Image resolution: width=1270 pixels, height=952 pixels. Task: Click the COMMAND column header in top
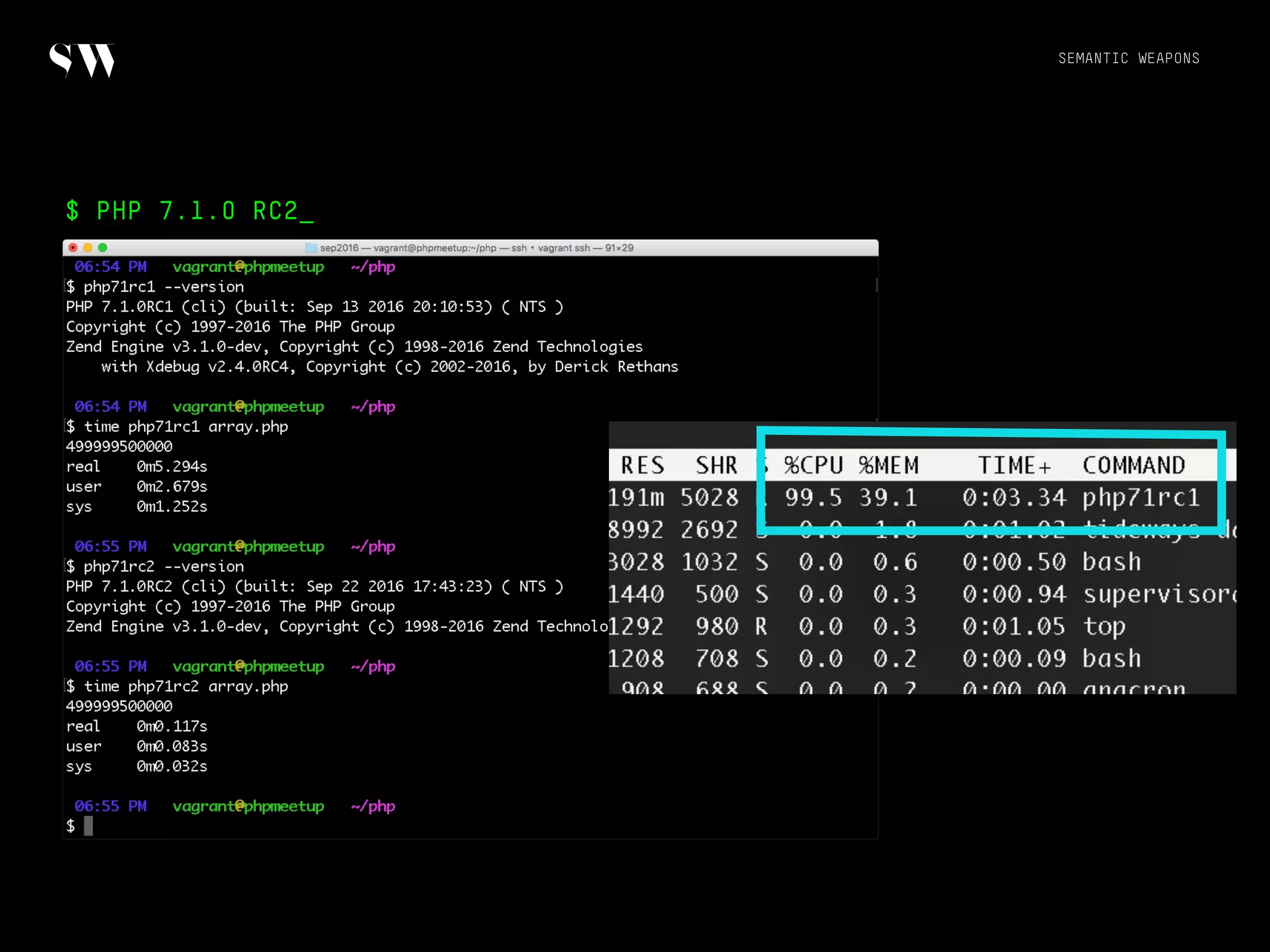coord(1134,465)
